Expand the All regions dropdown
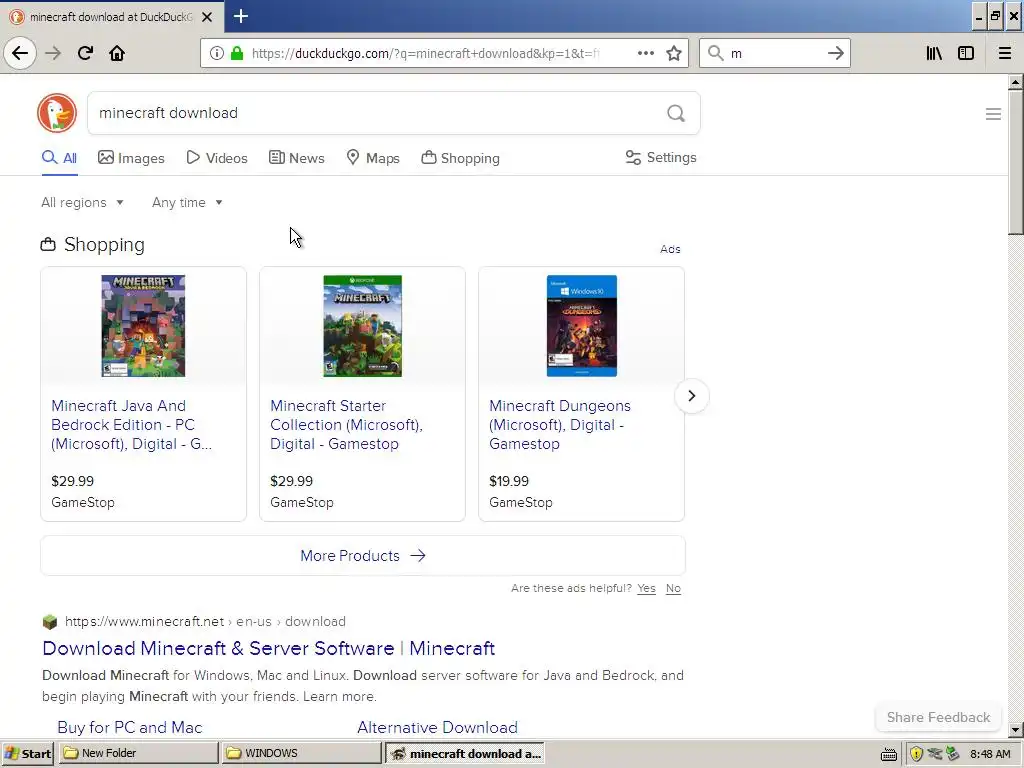Image resolution: width=1024 pixels, height=768 pixels. (82, 202)
